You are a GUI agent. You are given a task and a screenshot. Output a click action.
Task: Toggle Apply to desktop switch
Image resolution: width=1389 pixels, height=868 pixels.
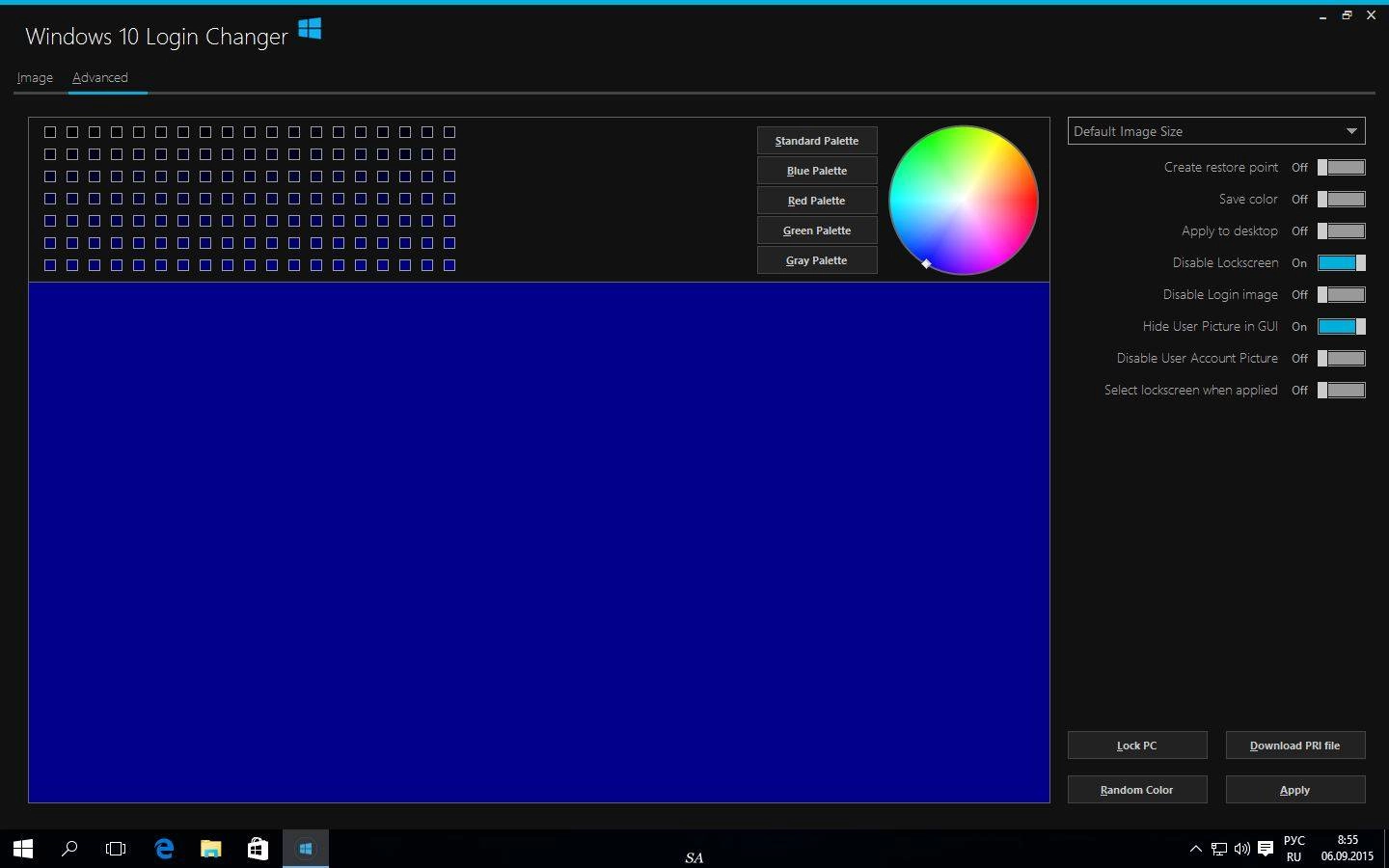point(1342,231)
